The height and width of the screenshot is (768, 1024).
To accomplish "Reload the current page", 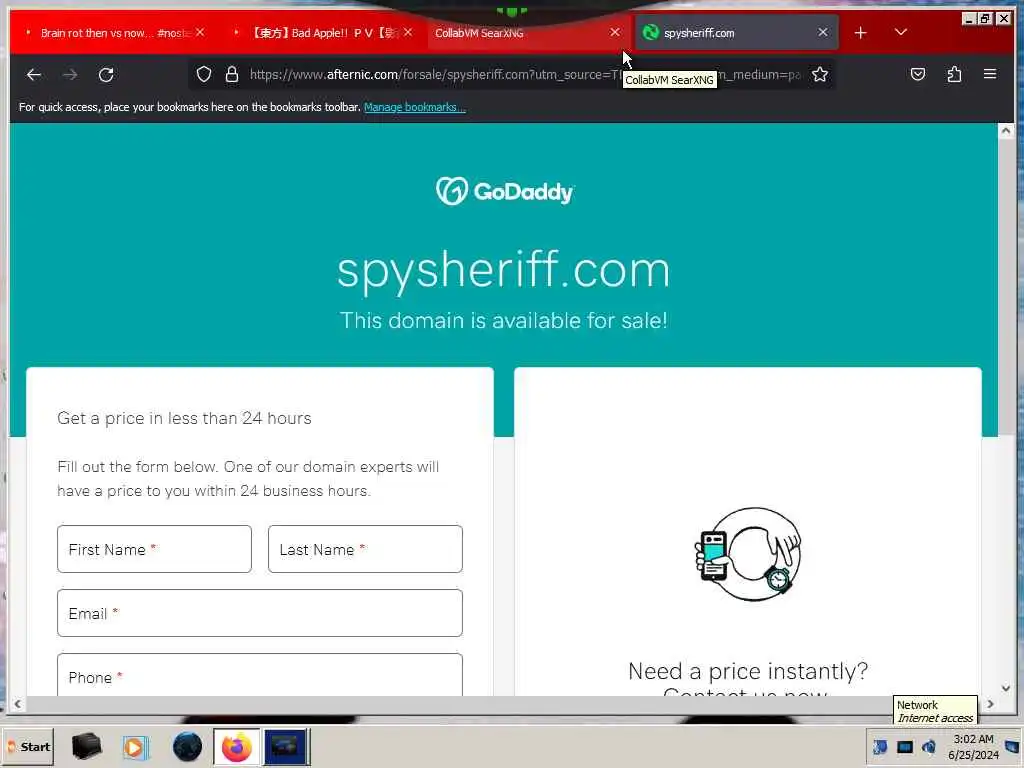I will click(106, 74).
